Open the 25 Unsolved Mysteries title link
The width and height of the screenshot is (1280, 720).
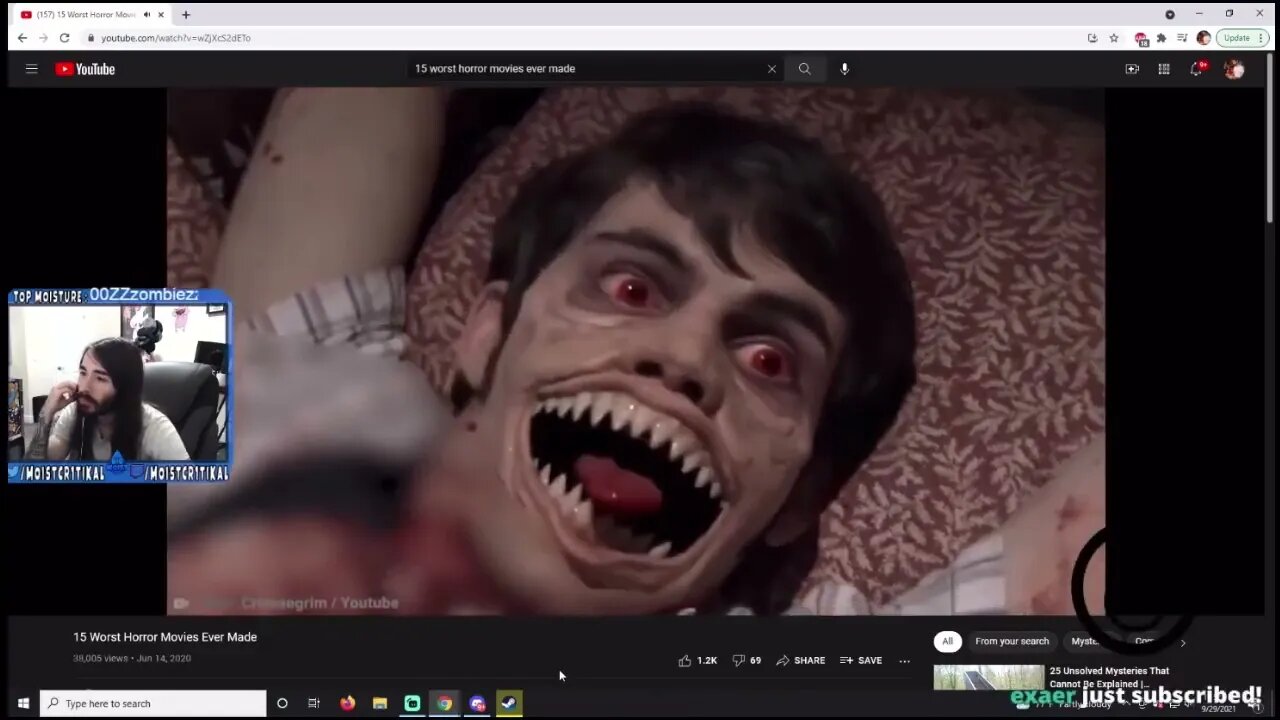(1109, 677)
